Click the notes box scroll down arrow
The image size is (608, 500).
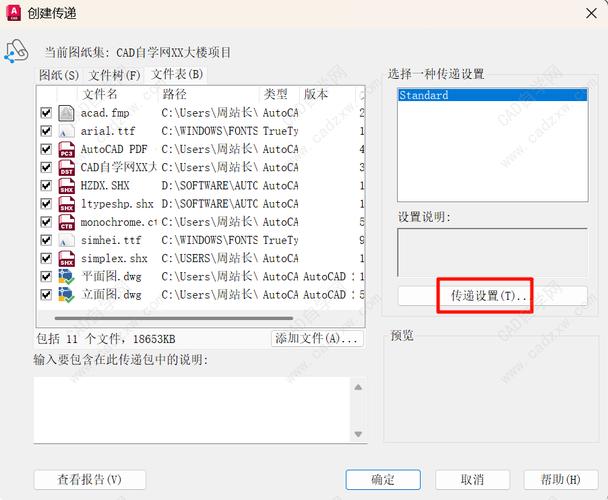coord(358,434)
